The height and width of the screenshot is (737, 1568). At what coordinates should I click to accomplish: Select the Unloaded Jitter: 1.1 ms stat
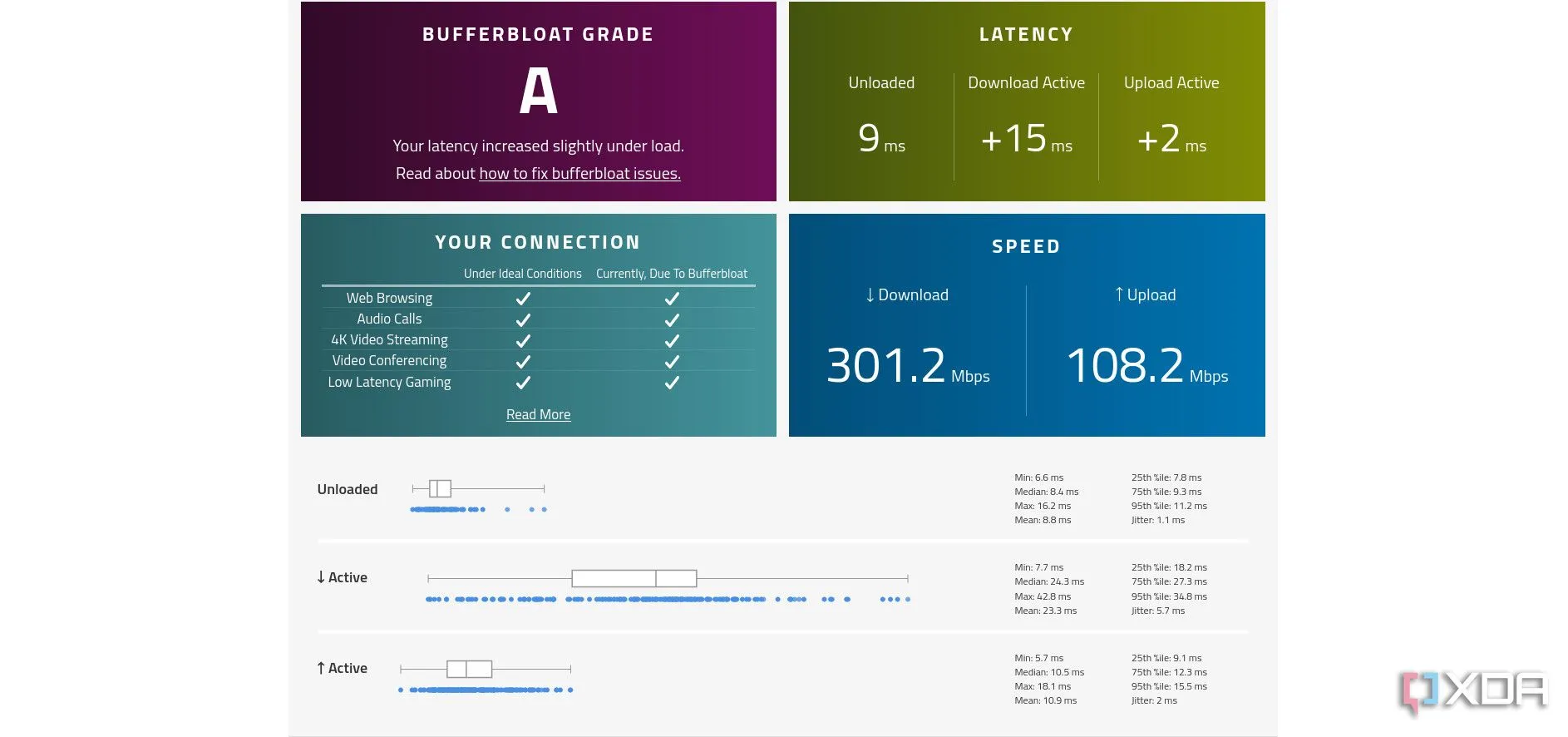(1158, 520)
